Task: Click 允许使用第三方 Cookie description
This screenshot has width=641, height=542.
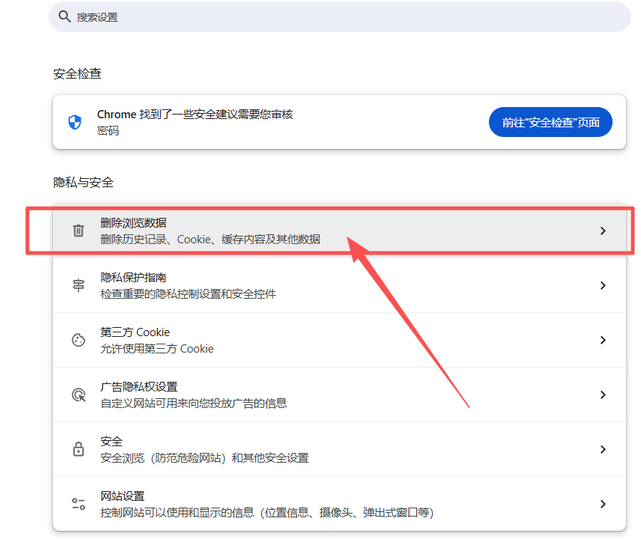Action: coord(157,349)
